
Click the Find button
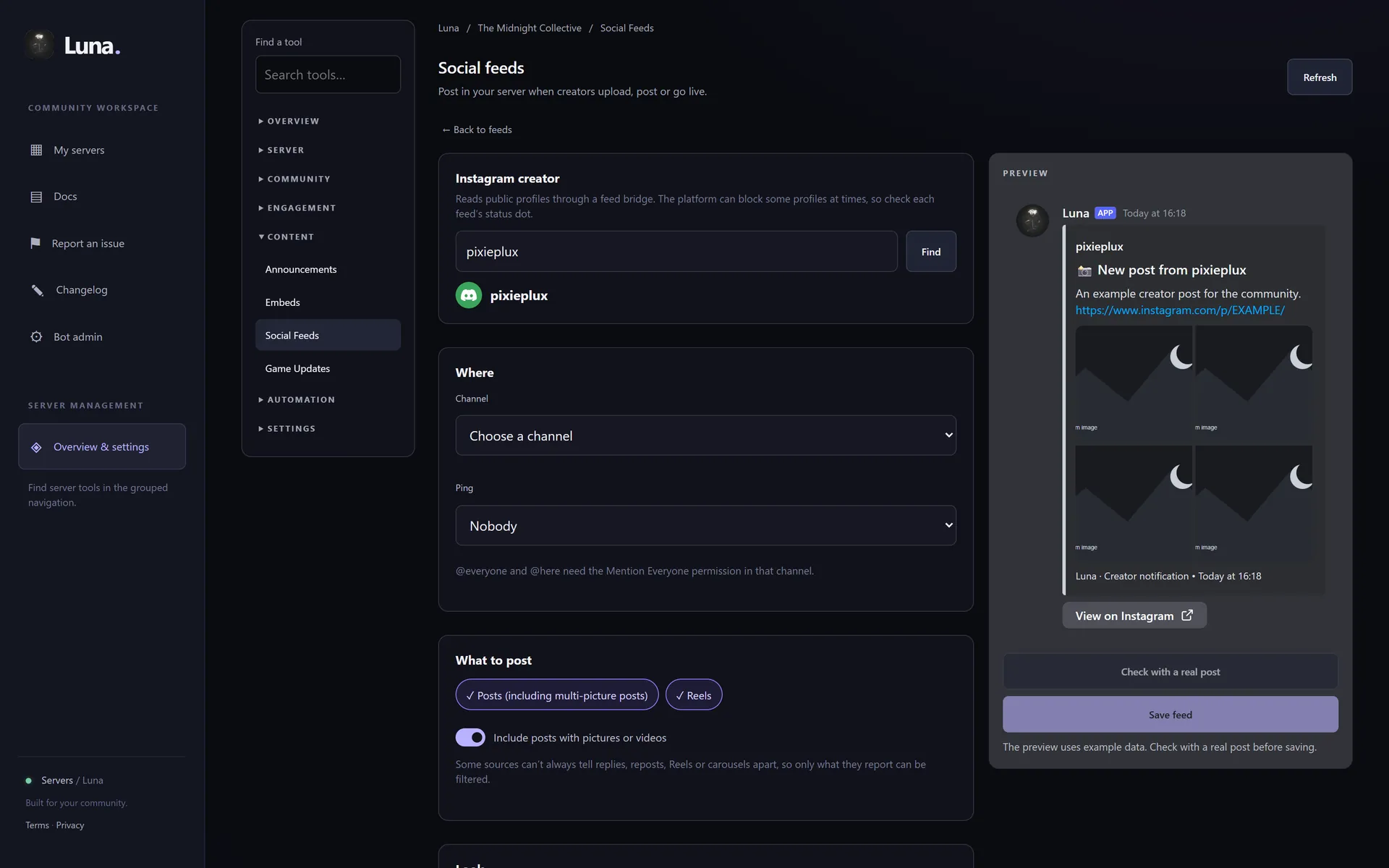pyautogui.click(x=931, y=252)
